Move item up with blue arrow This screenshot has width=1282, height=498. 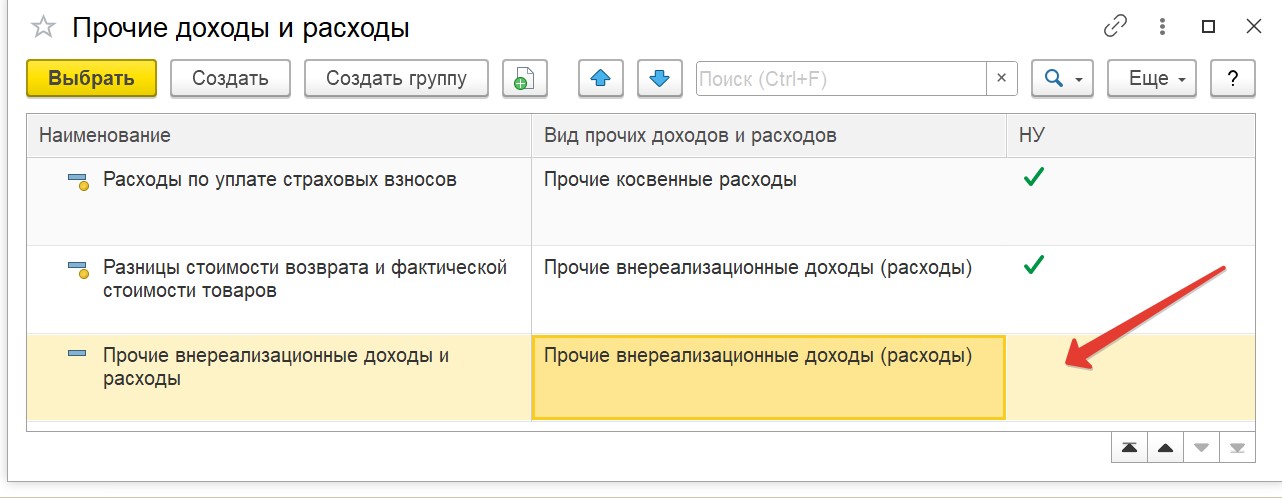601,78
